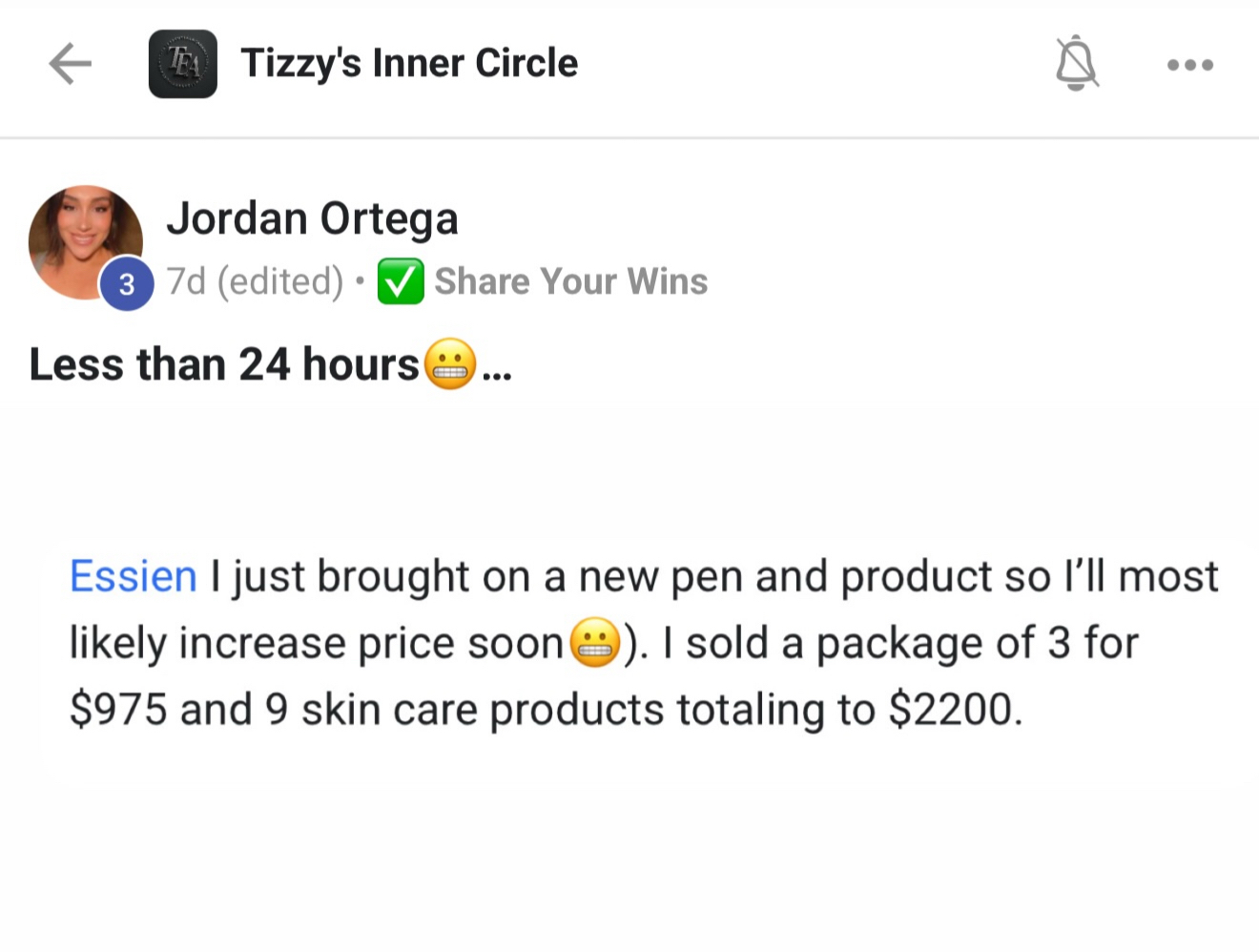Tap the grimacing emoji after "price soon"
Screen dimensions: 1259x952
(x=595, y=643)
